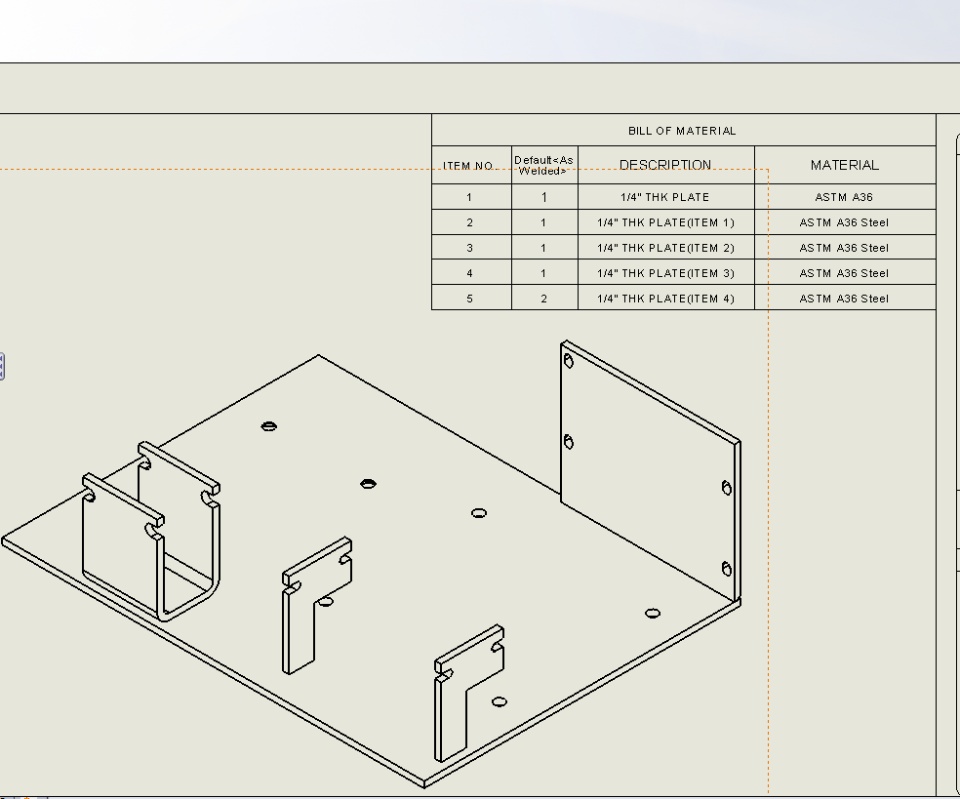
Task: Select '1/4" THK PLATE(ITEM 1)' description cell
Action: [666, 222]
